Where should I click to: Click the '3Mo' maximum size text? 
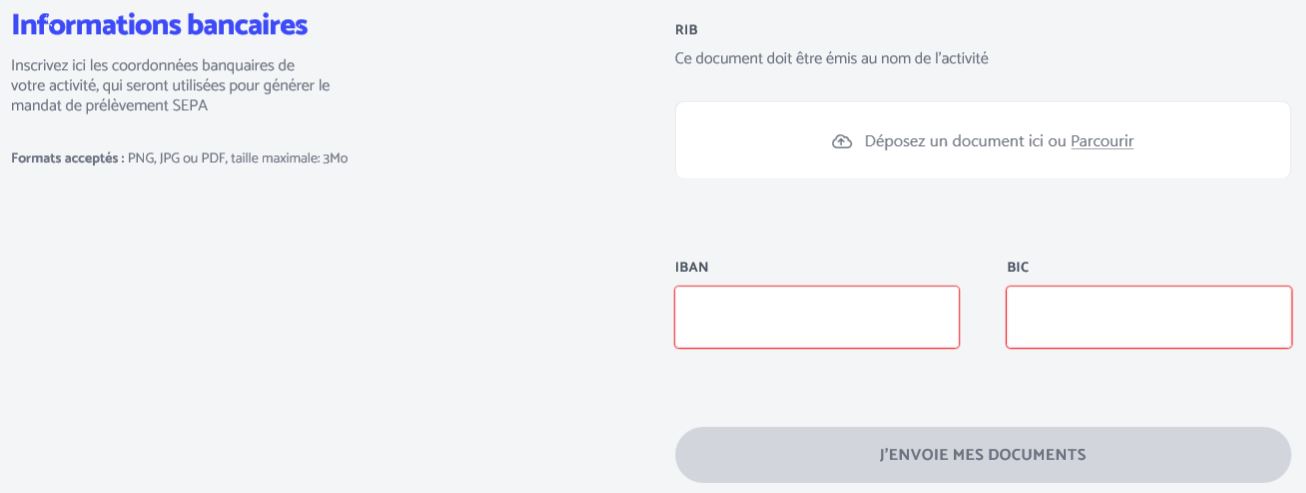pyautogui.click(x=335, y=159)
